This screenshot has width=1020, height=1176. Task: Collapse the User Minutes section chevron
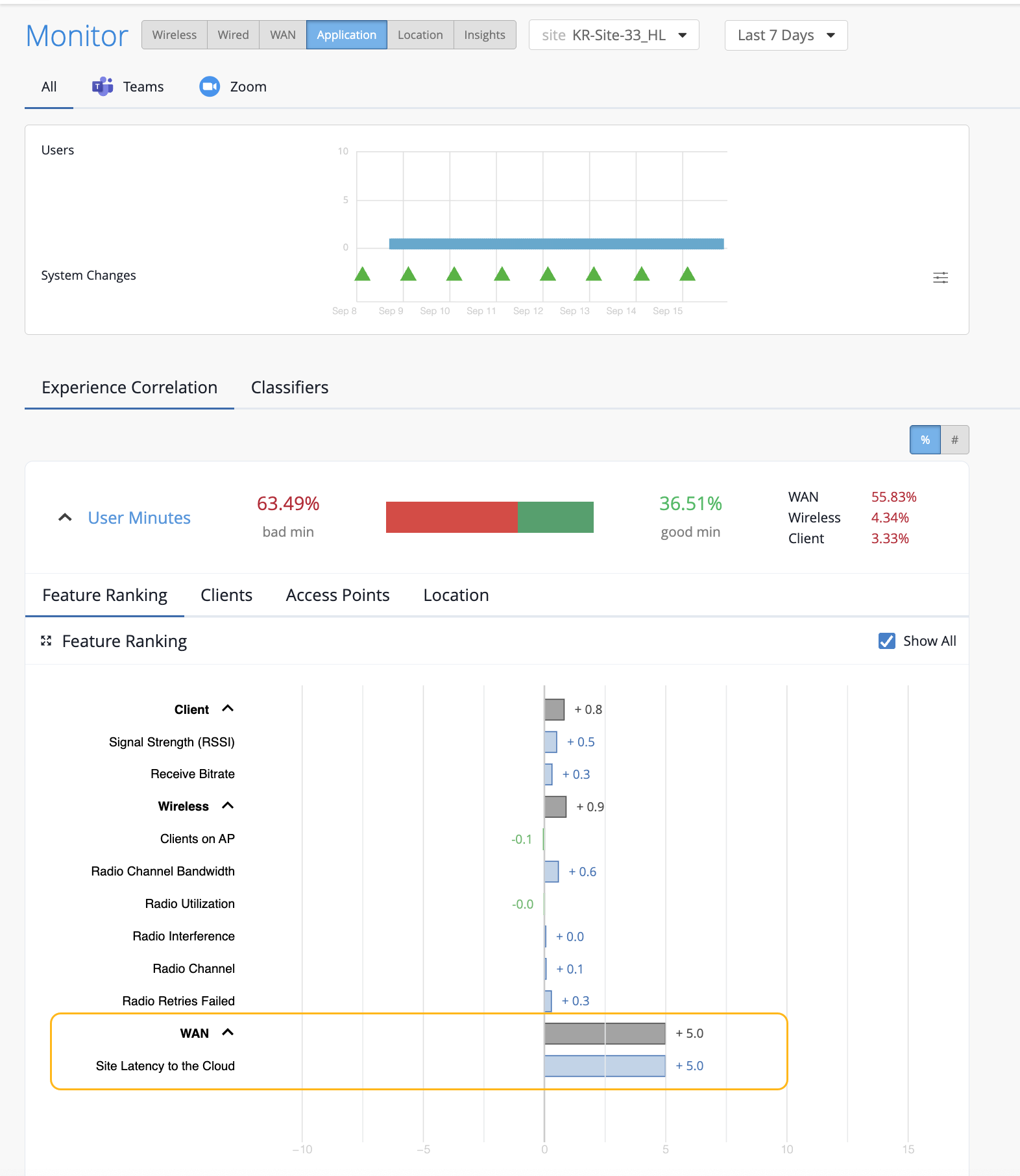pyautogui.click(x=65, y=518)
